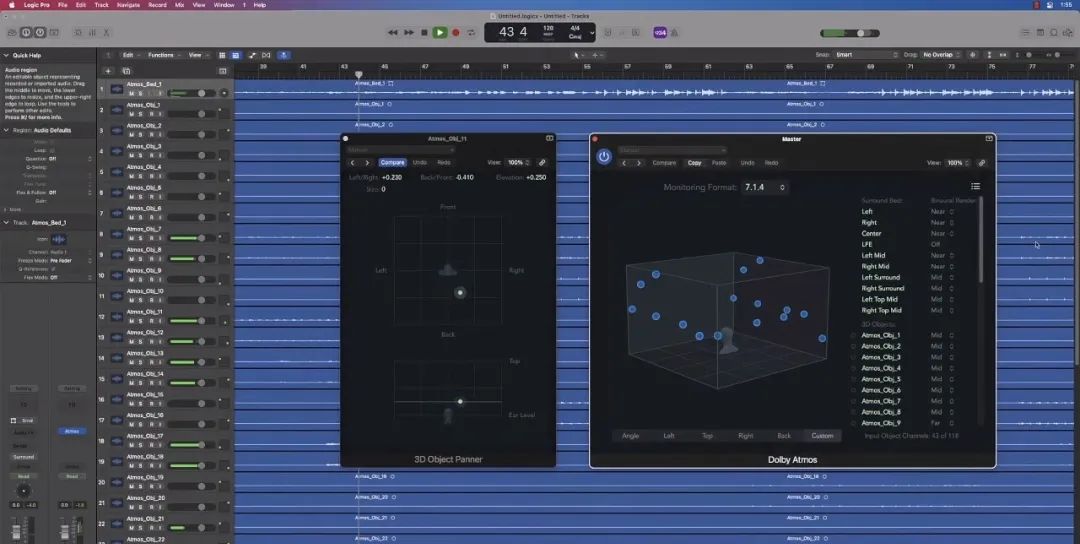1080x544 pixels.
Task: Open the Mixer from the control bar
Action: [x=91, y=32]
